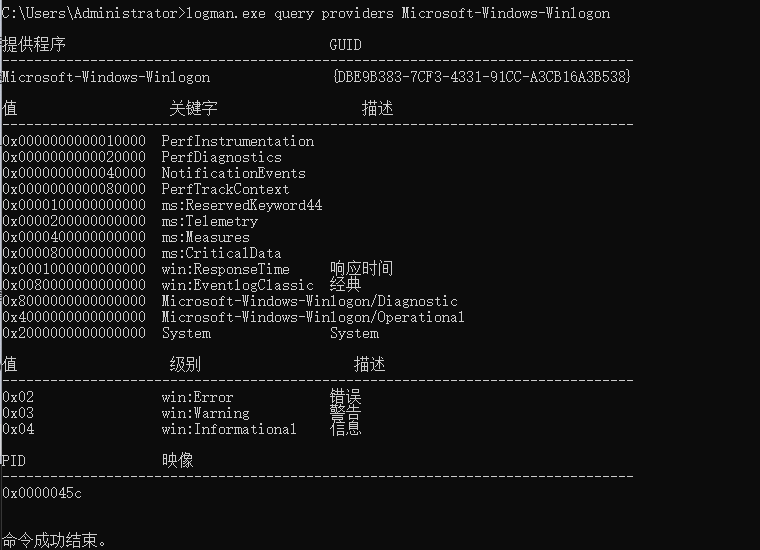This screenshot has height=550, width=760.
Task: Click the ms:CriticalData keyword
Action: point(222,253)
